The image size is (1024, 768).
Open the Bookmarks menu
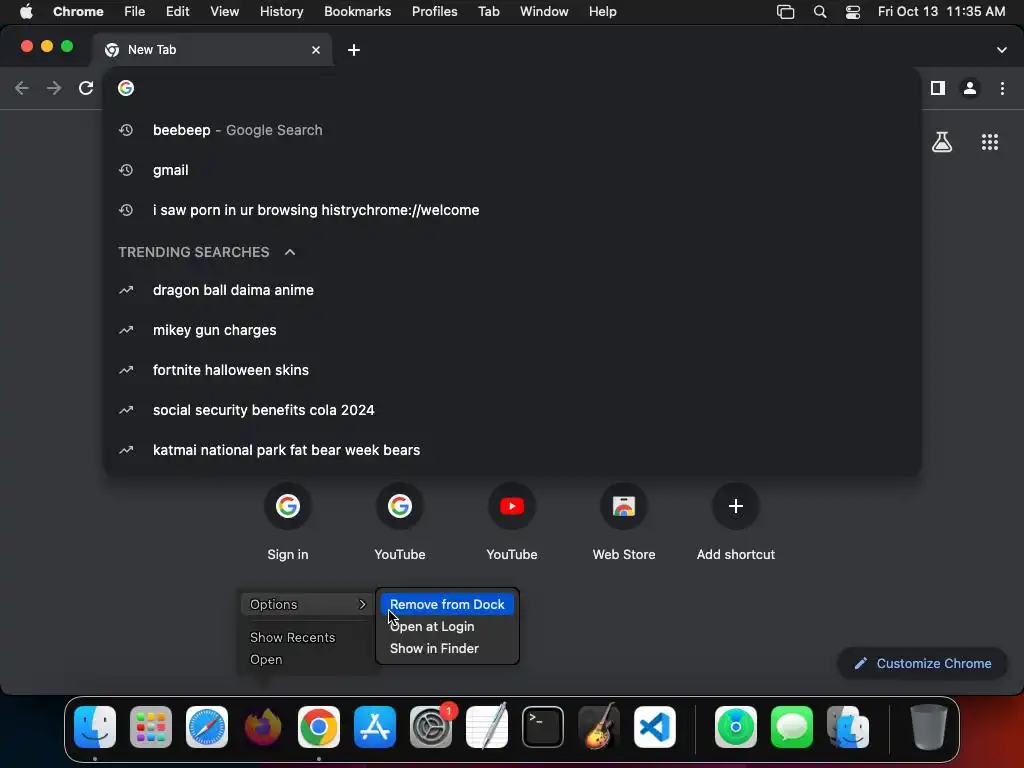click(x=357, y=12)
